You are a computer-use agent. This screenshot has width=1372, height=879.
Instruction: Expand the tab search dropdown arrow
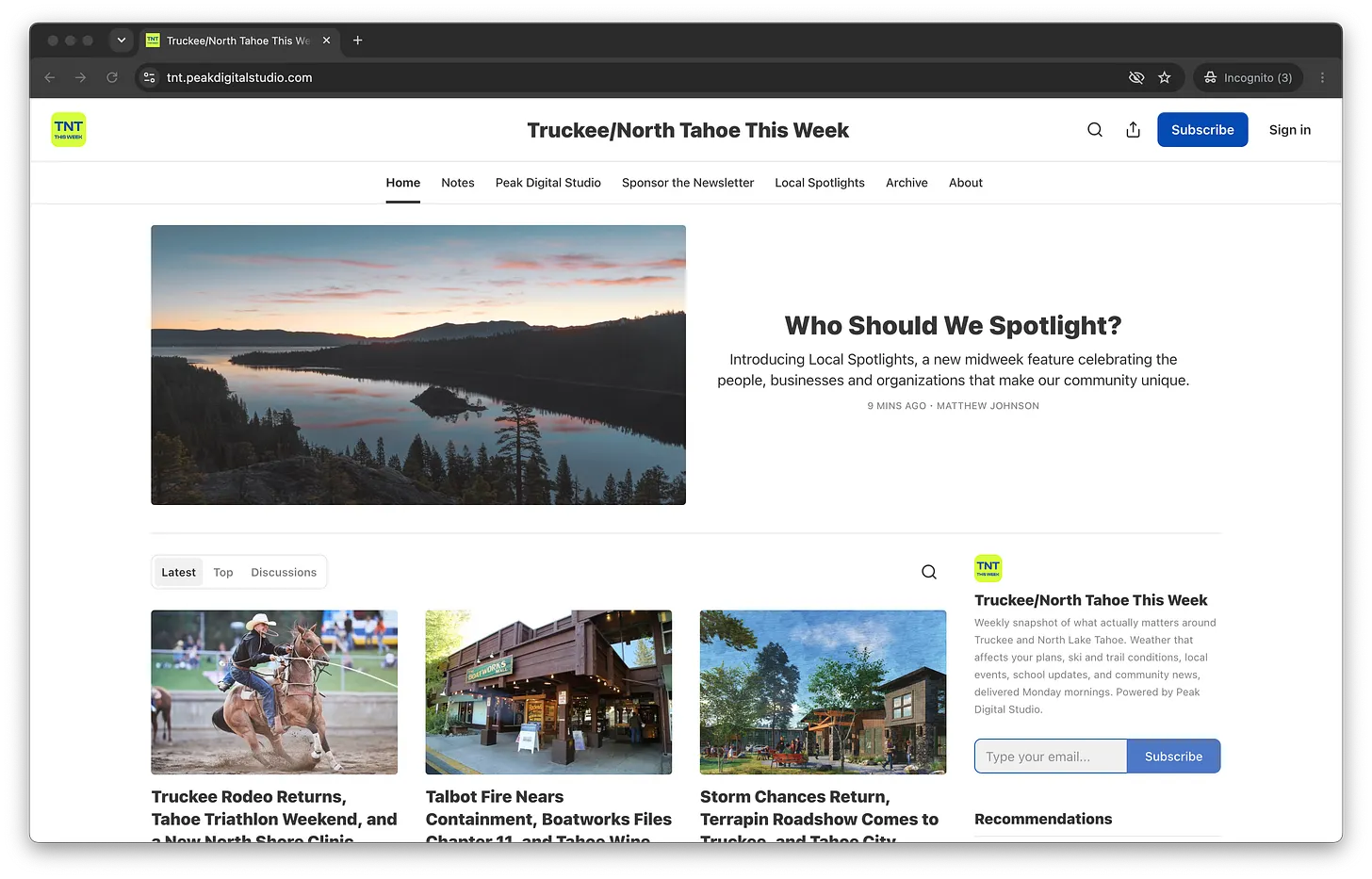[x=121, y=41]
